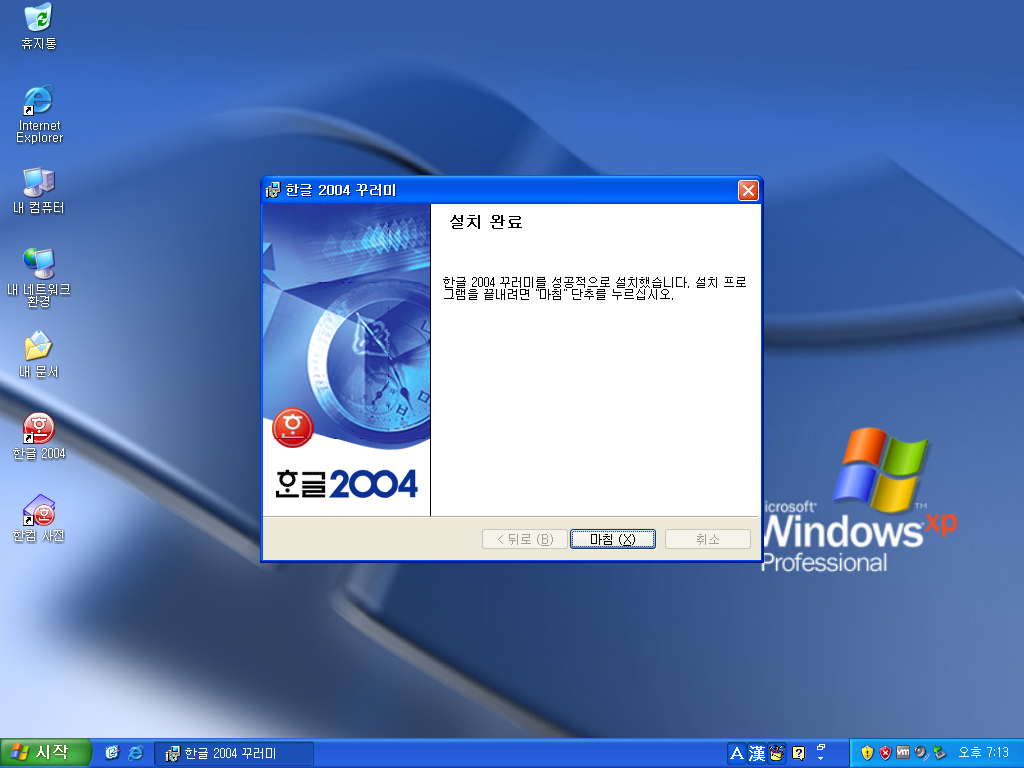Click the red security alert shield tray icon
Viewport: 1024px width, 768px height.
tap(885, 753)
